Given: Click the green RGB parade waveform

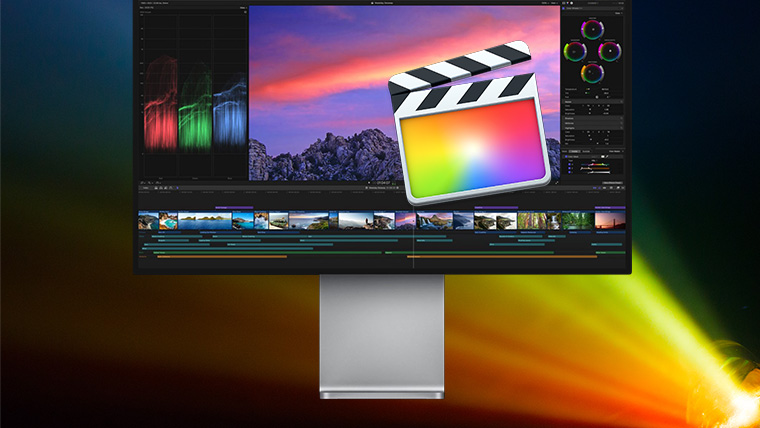Looking at the screenshot, I should tap(195, 108).
